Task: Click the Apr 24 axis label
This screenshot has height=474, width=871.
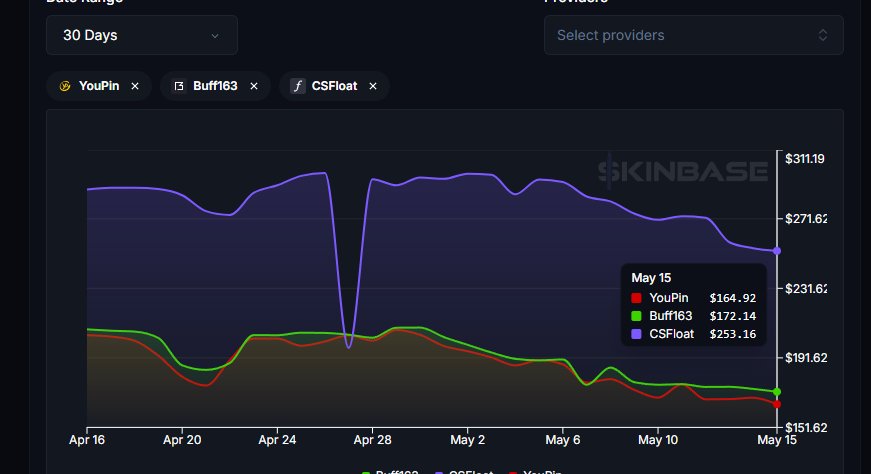Action: [277, 440]
